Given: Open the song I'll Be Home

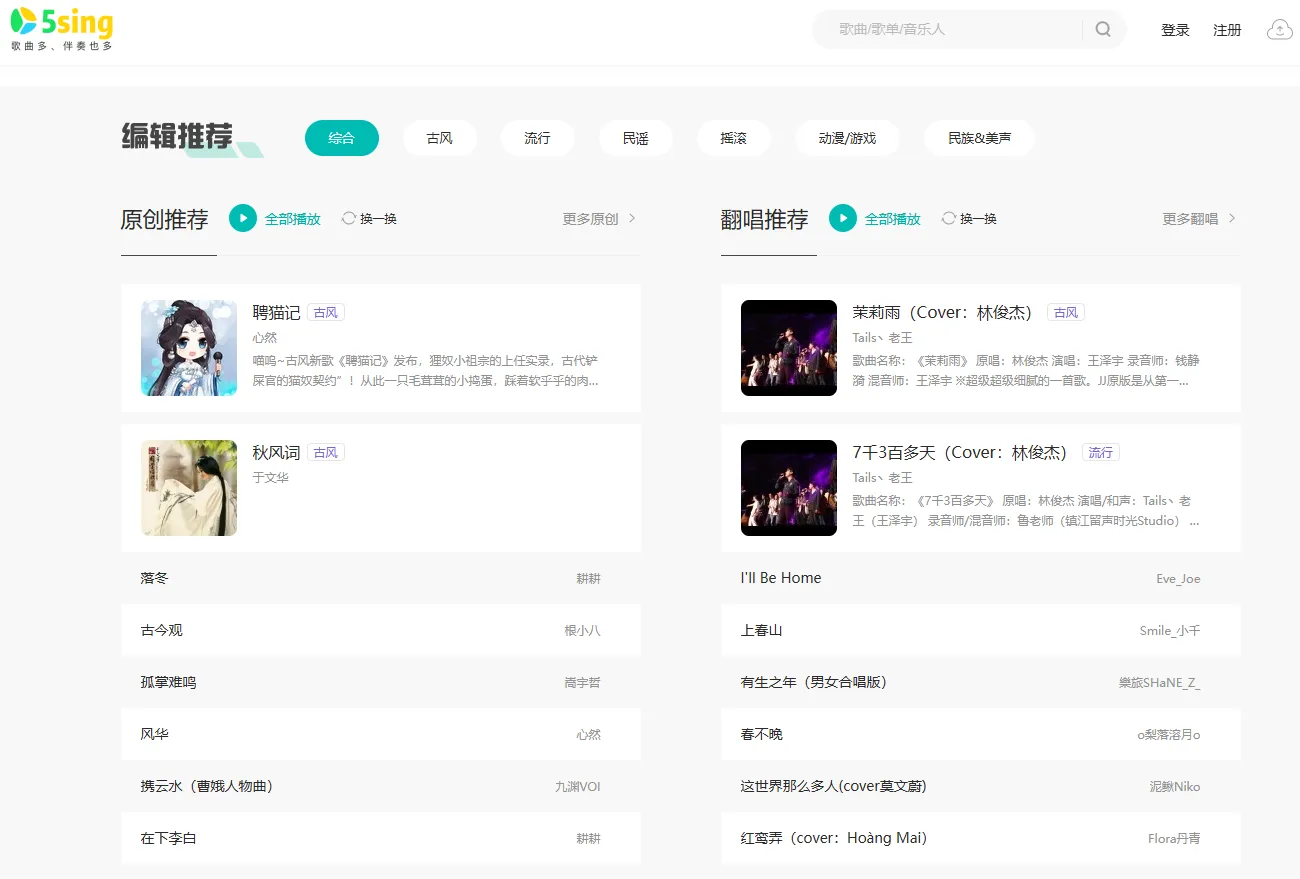Looking at the screenshot, I should coord(781,578).
